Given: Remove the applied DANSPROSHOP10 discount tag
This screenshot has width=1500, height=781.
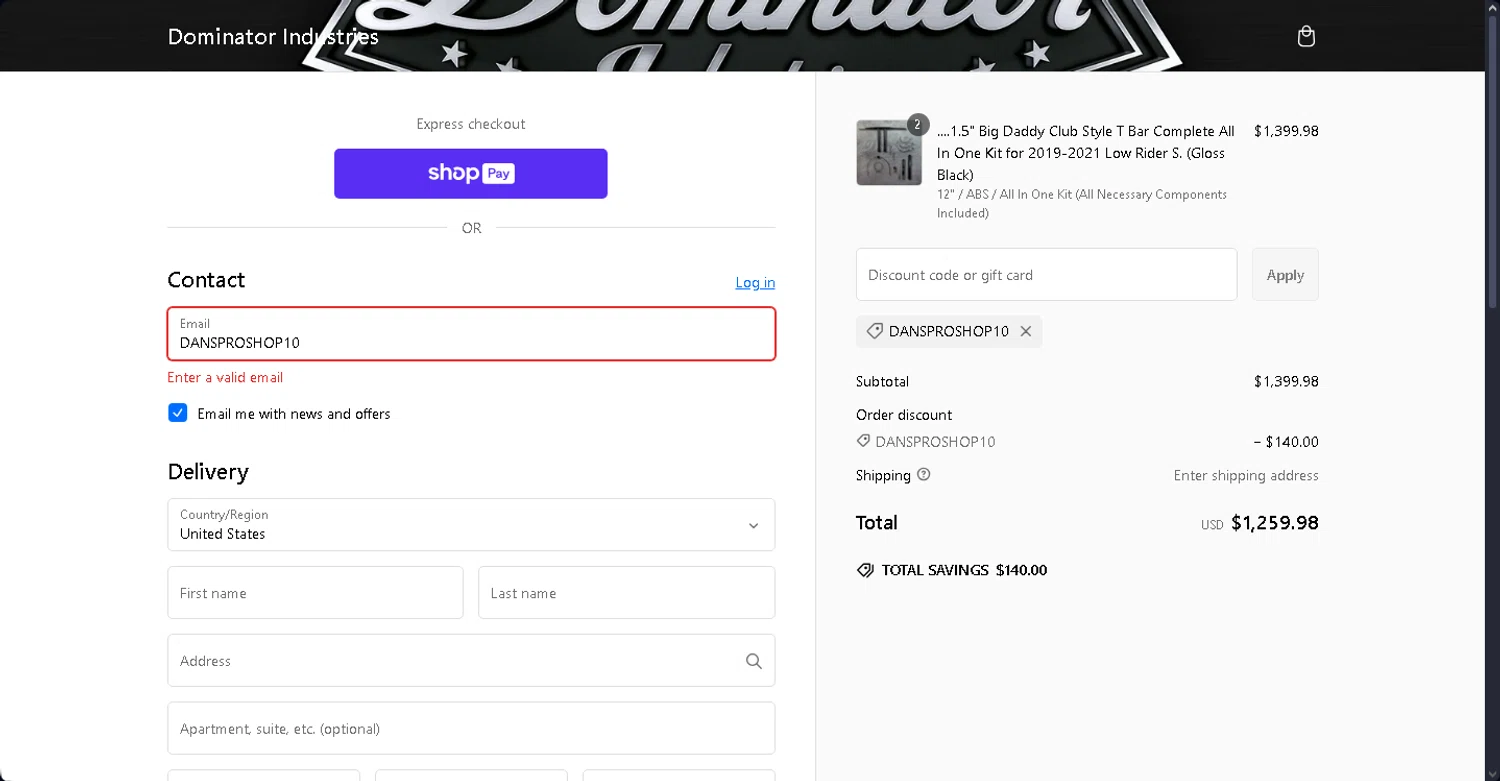Looking at the screenshot, I should pos(1025,331).
